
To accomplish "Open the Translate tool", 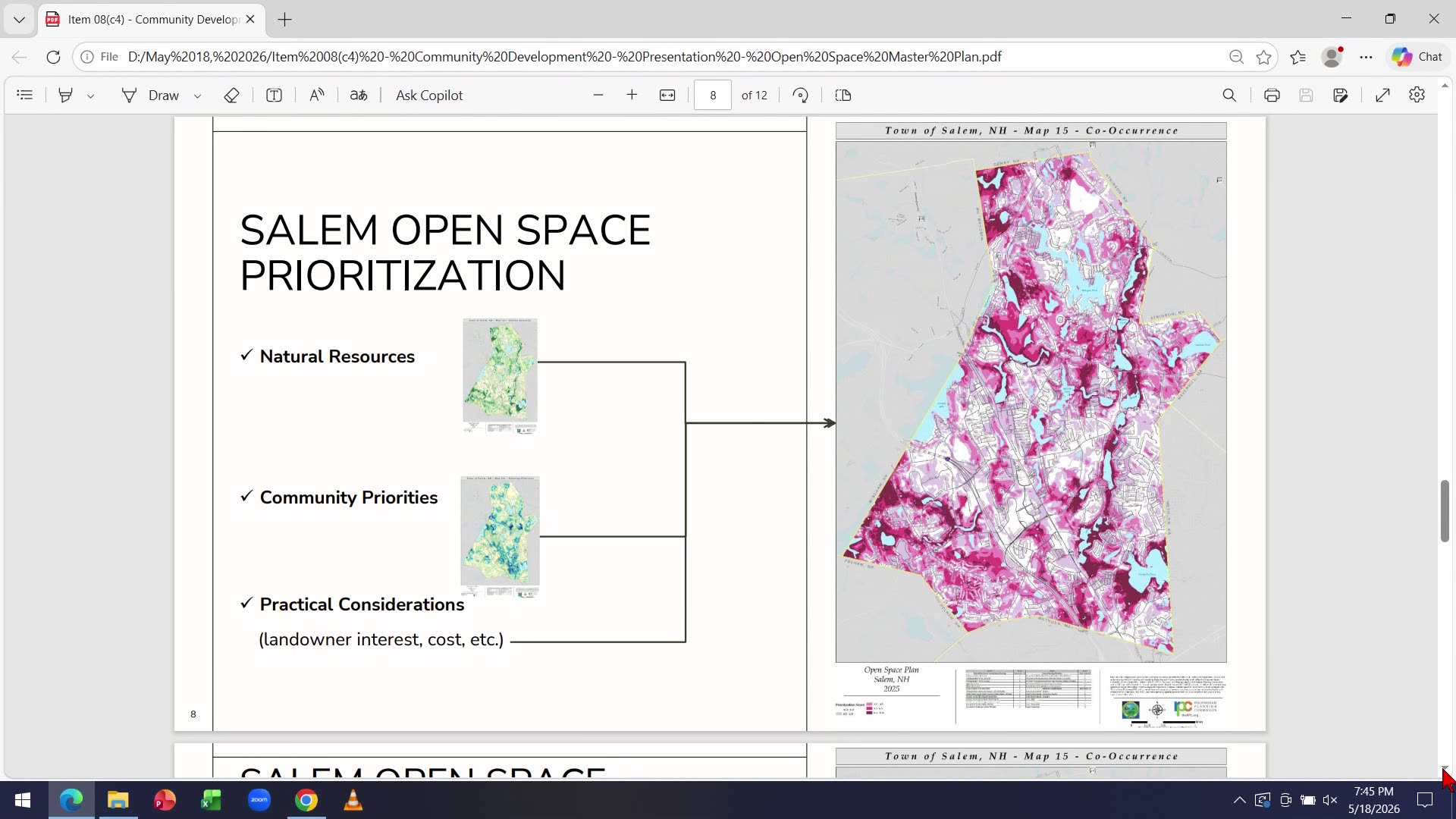I will pos(359,96).
